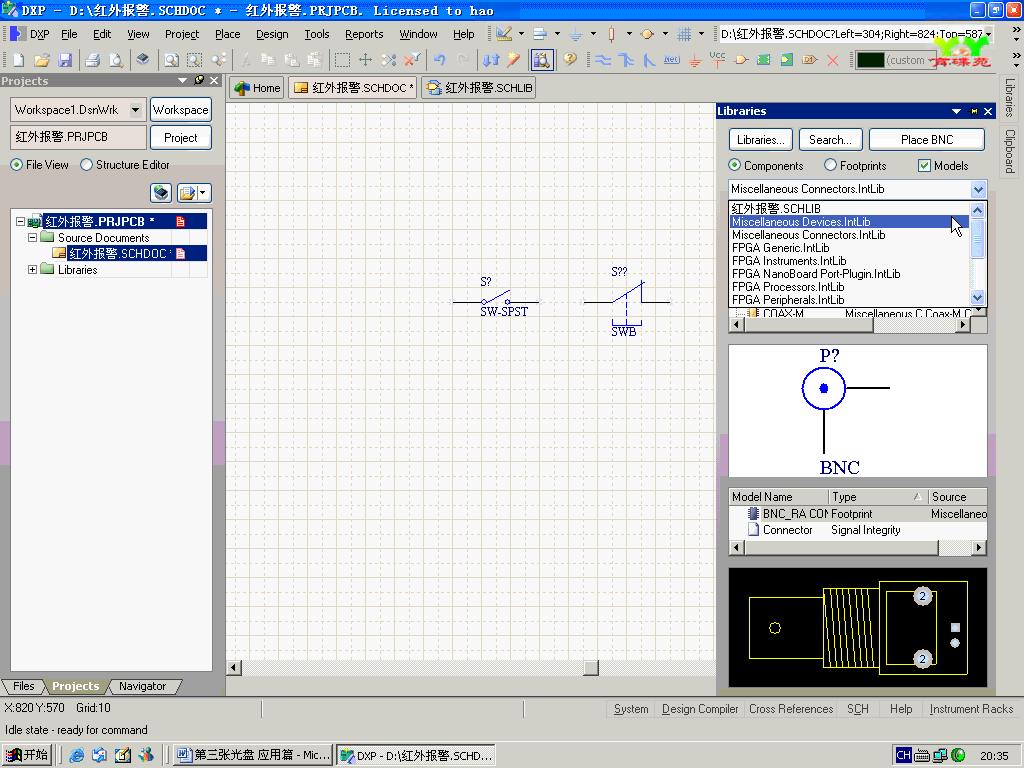Screen dimensions: 1024x768
Task: Click the Project button
Action: point(180,138)
